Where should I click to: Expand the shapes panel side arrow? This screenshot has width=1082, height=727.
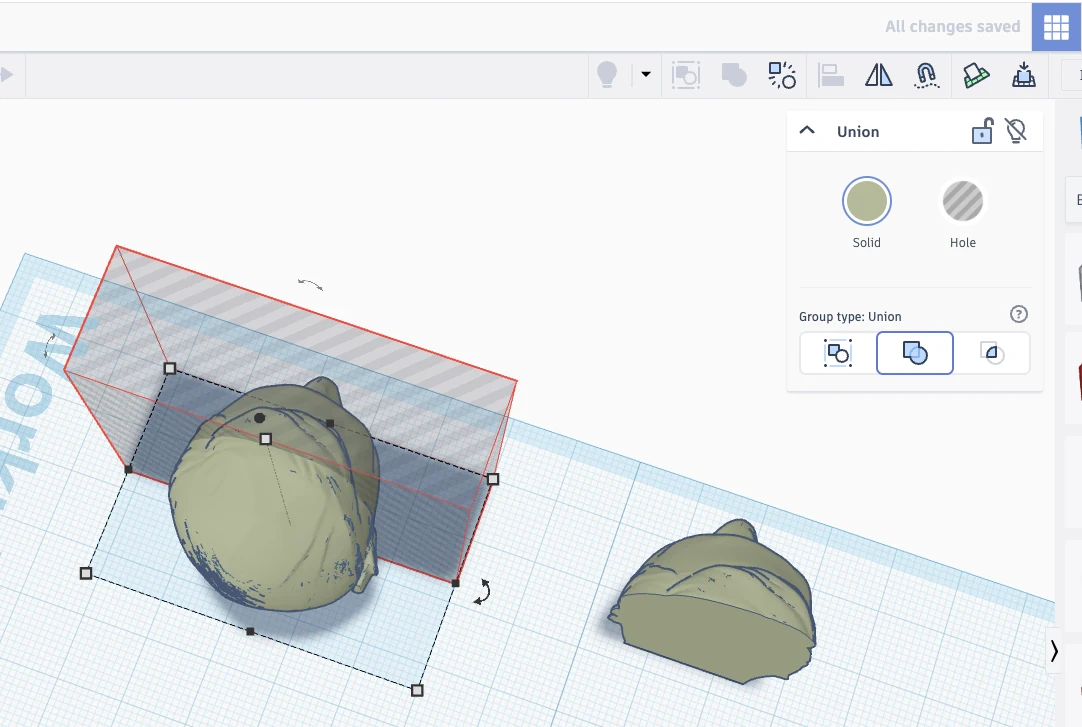tap(1054, 650)
